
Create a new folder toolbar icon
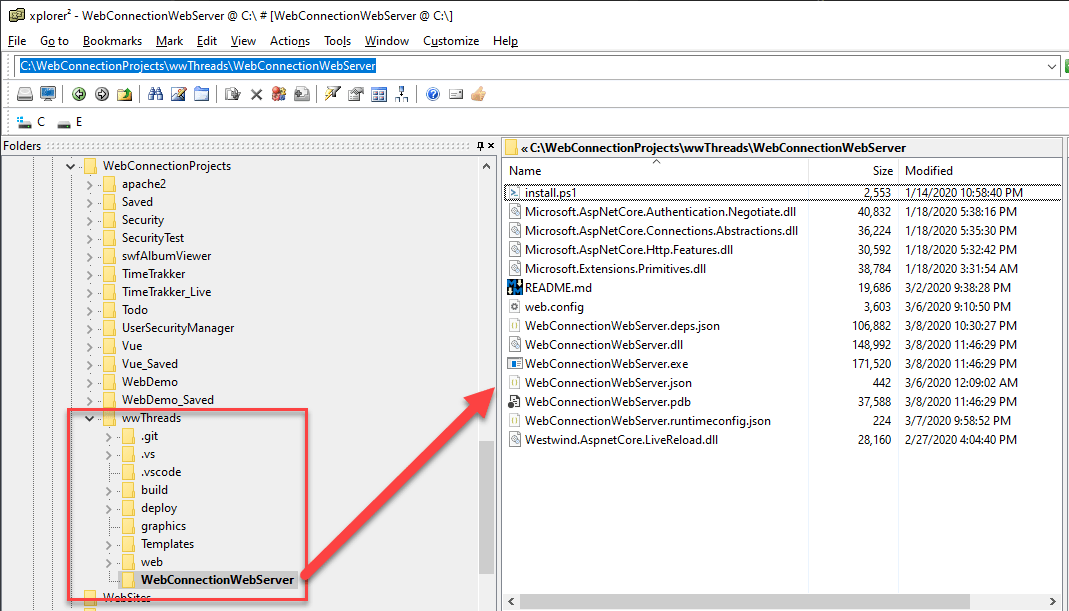coord(201,94)
